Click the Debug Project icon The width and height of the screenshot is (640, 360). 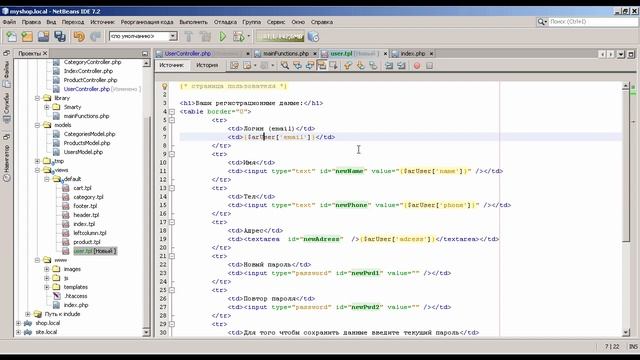(x=238, y=37)
